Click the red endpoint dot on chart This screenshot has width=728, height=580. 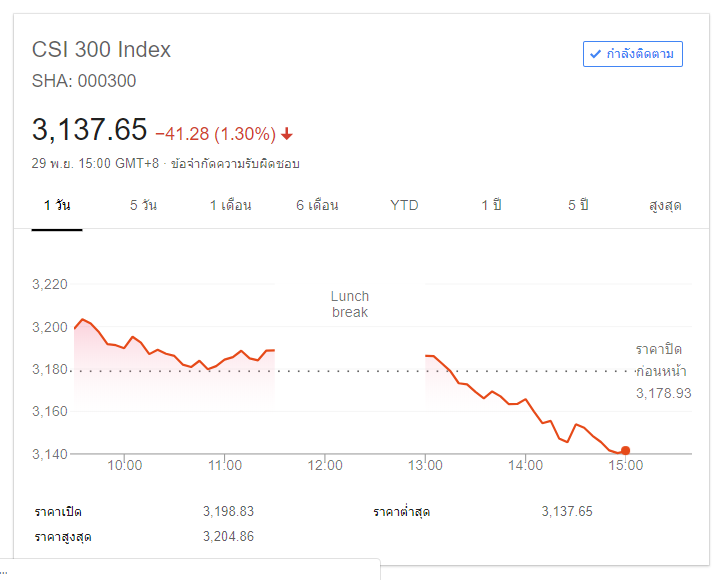625,450
